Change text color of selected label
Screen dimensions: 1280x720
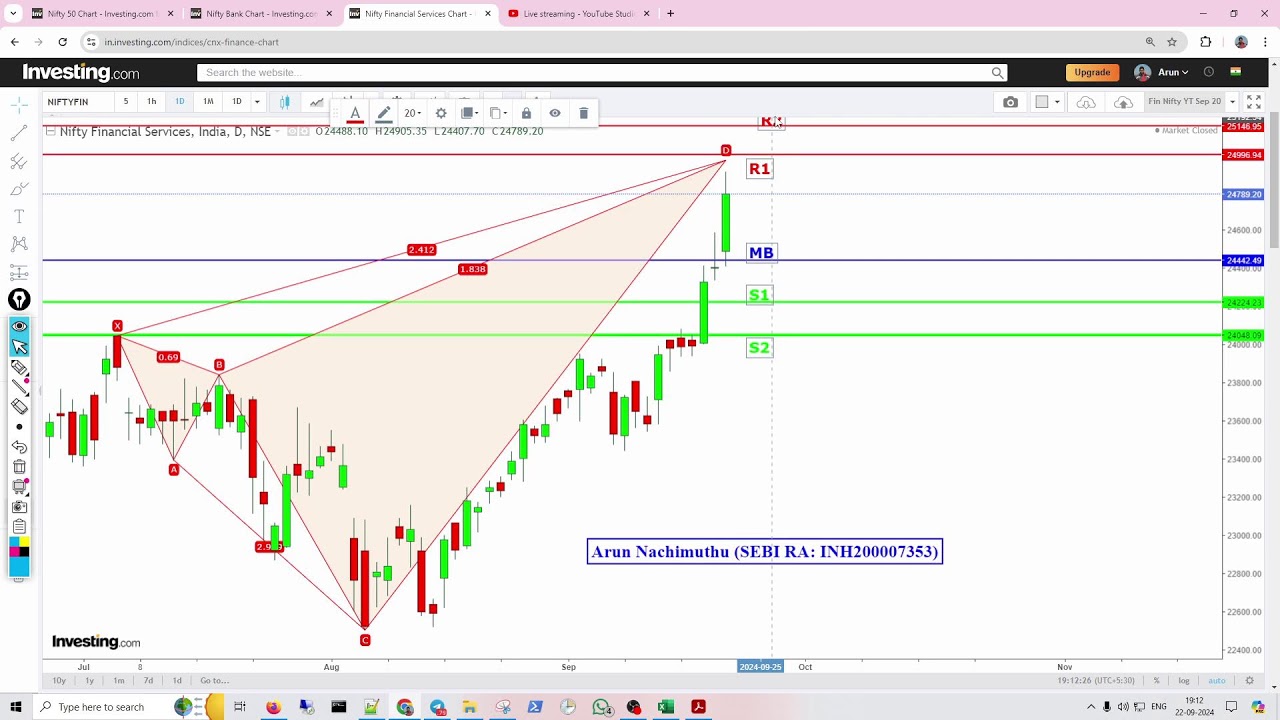pyautogui.click(x=354, y=114)
